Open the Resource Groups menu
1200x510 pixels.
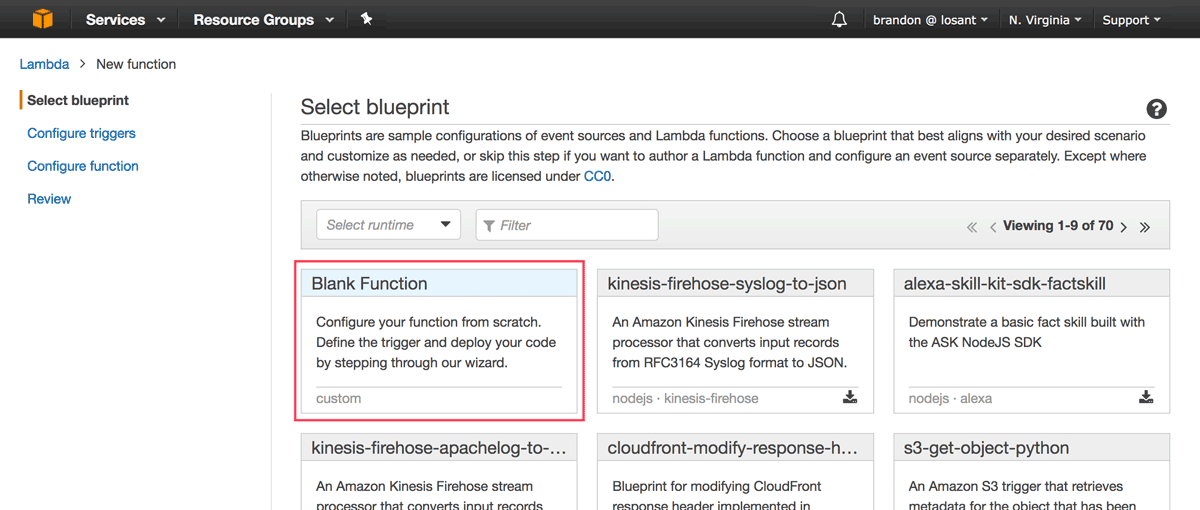pos(264,20)
